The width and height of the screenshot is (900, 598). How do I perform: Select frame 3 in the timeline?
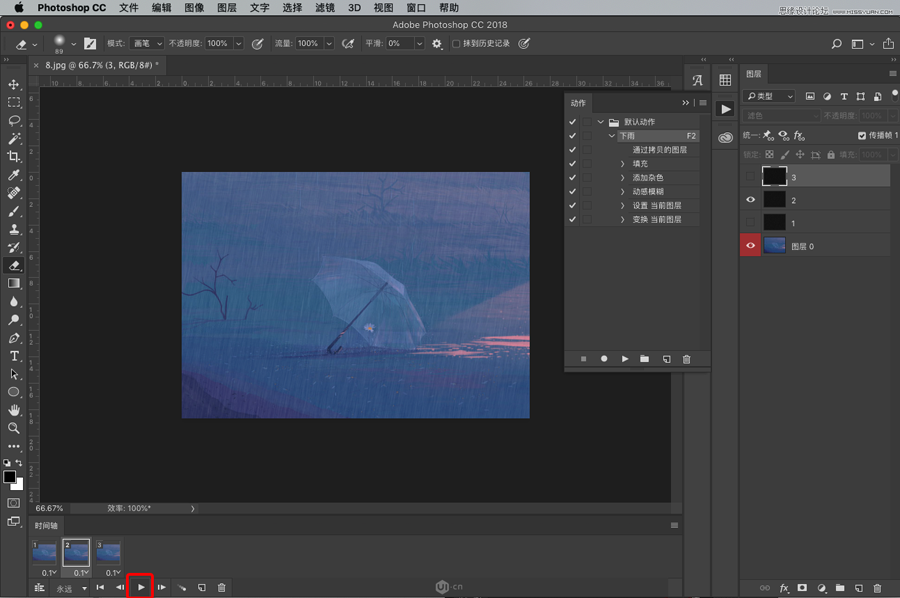pos(108,553)
